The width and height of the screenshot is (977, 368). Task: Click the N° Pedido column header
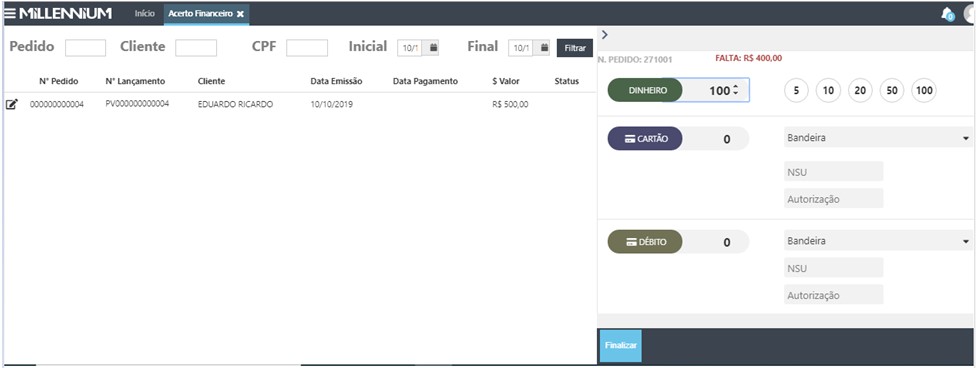click(x=59, y=81)
